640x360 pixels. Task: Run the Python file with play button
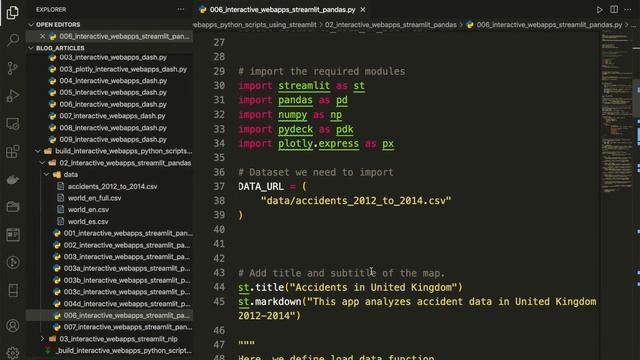click(599, 10)
